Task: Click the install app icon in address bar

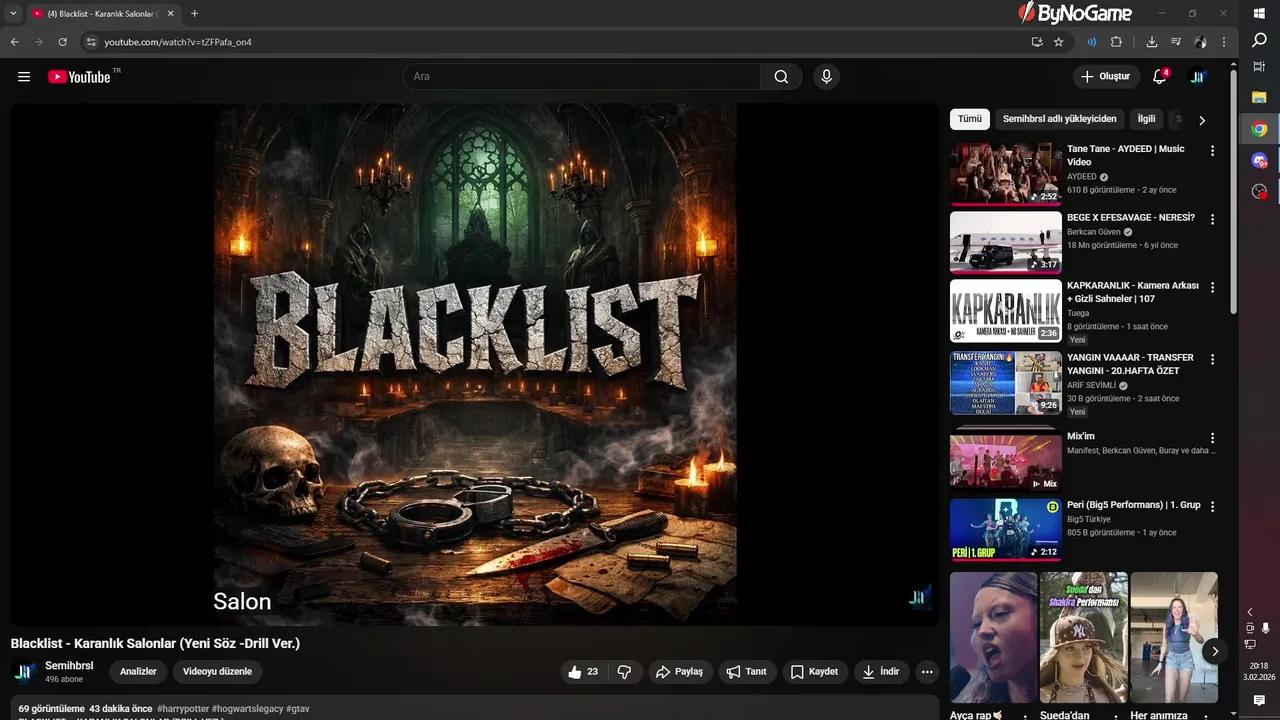Action: pyautogui.click(x=1037, y=42)
